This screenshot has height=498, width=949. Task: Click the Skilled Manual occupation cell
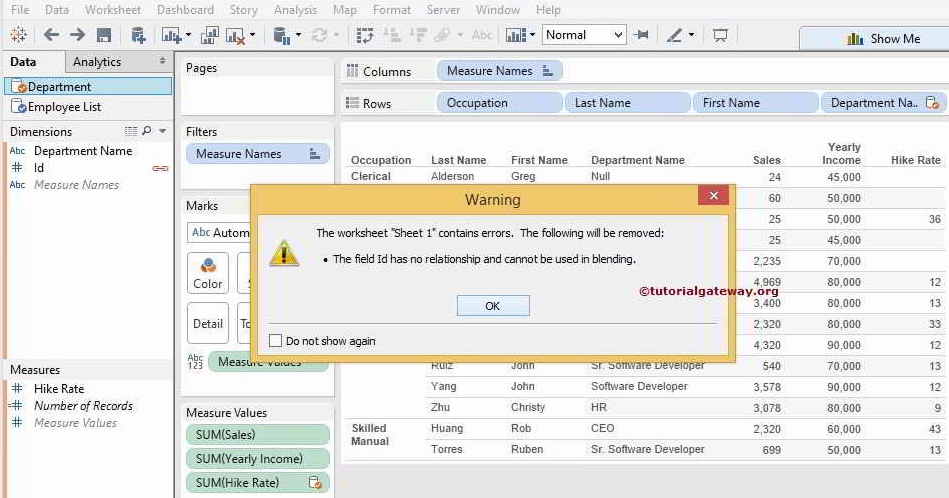[x=370, y=434]
